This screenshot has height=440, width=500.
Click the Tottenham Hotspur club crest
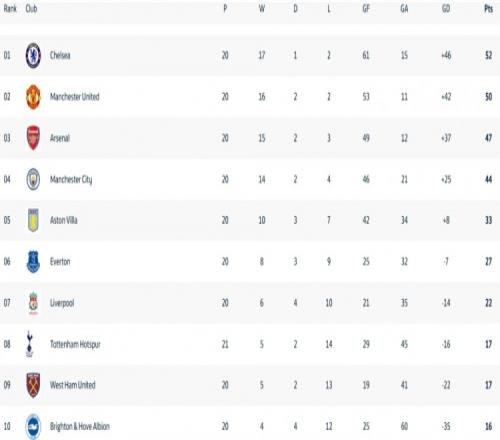(30, 344)
